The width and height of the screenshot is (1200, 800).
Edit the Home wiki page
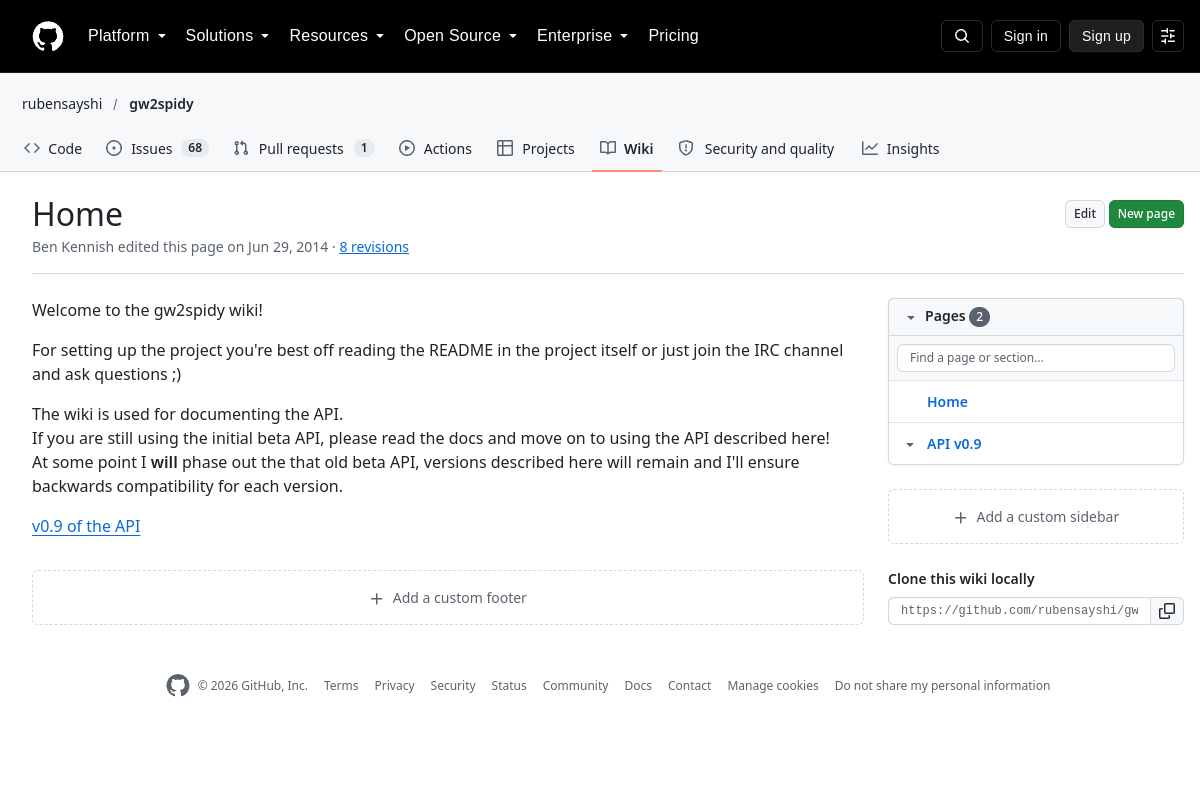tap(1085, 214)
